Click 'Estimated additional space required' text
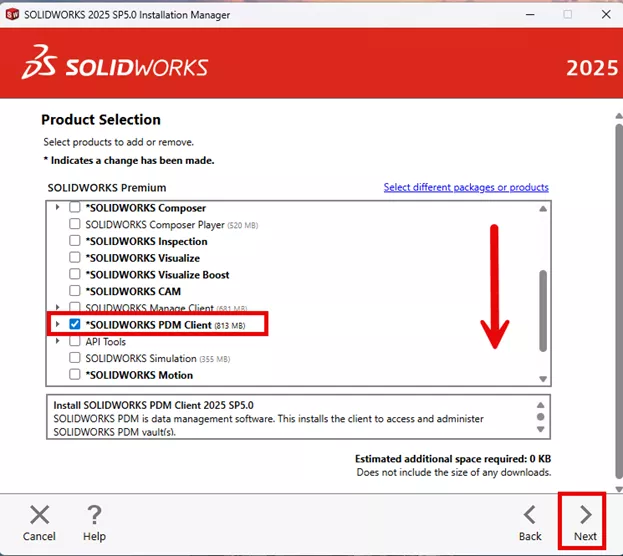The image size is (623, 556). tap(453, 459)
